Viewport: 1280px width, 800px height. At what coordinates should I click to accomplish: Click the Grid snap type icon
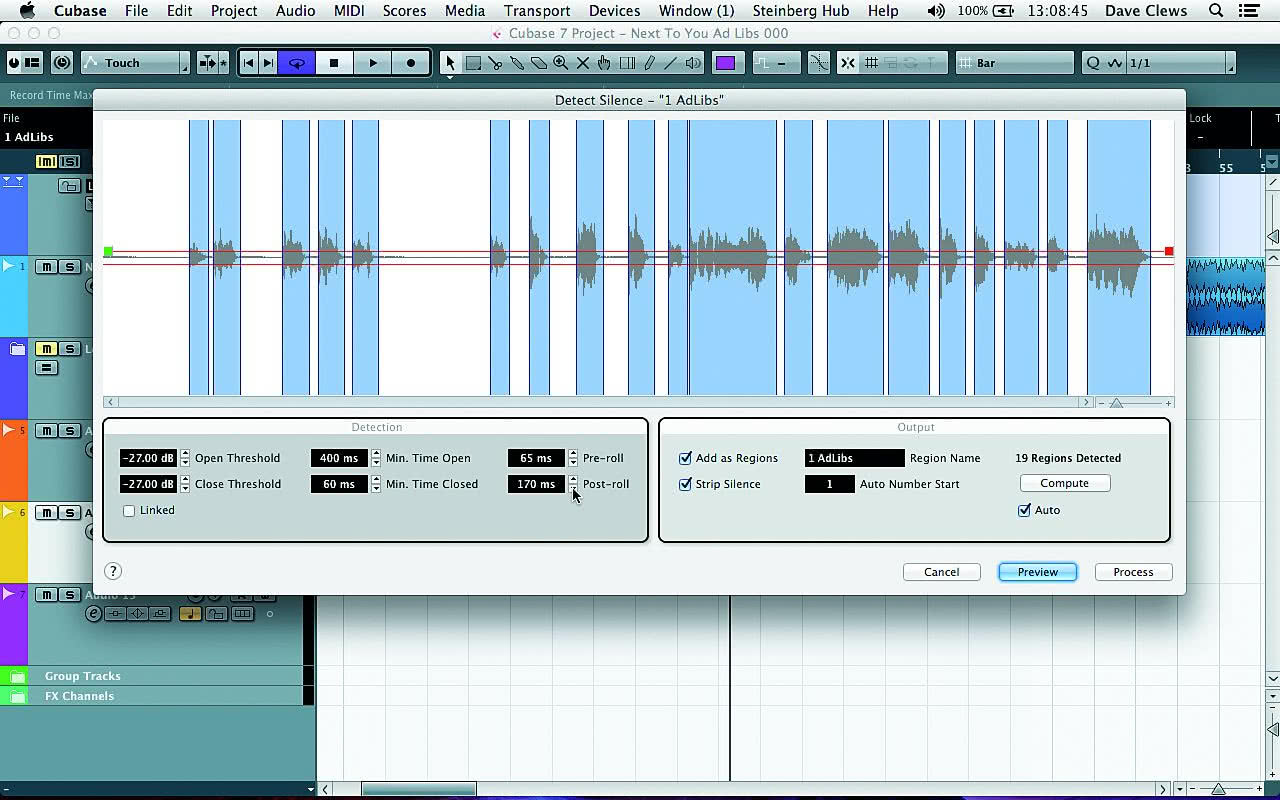(x=871, y=63)
